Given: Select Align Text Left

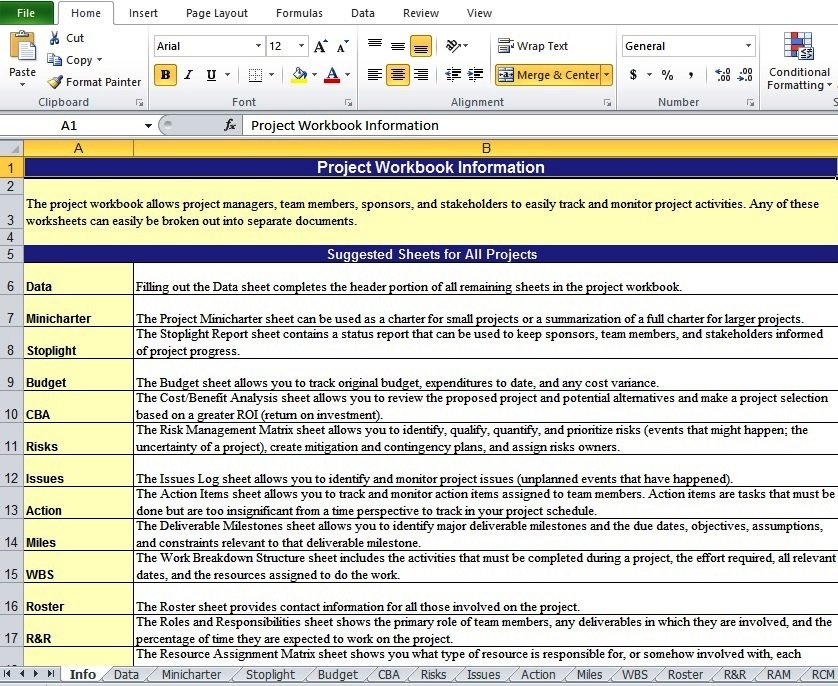Looking at the screenshot, I should click(x=375, y=75).
